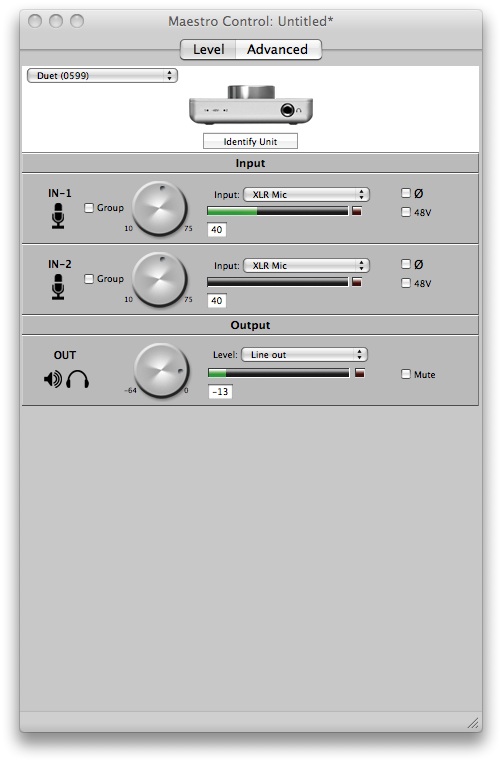Click the output level field -13
502x762 pixels.
pyautogui.click(x=220, y=391)
